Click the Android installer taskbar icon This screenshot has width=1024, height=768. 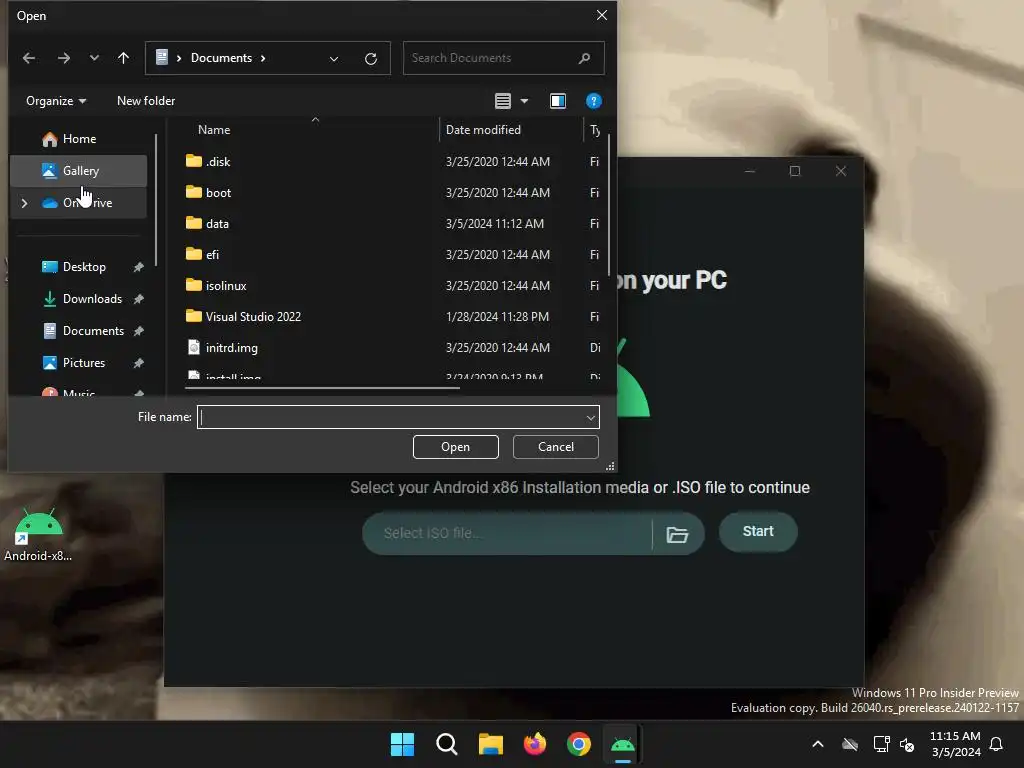tap(622, 744)
